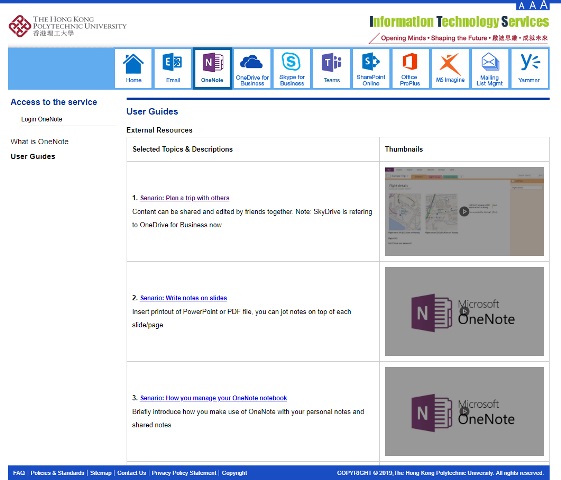
Task: Play the trip planning video thumbnail
Action: (464, 211)
